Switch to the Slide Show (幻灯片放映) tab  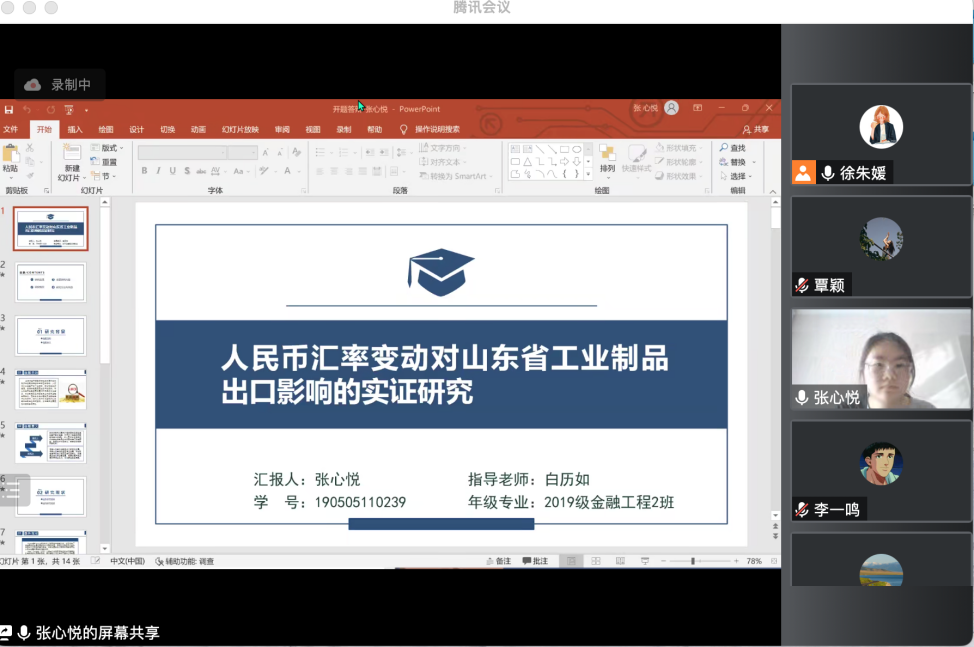click(240, 129)
